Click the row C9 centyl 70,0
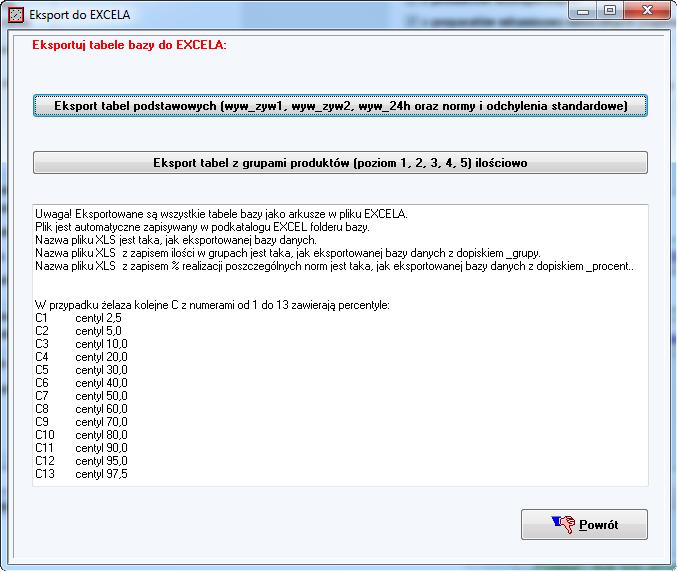 click(x=81, y=422)
